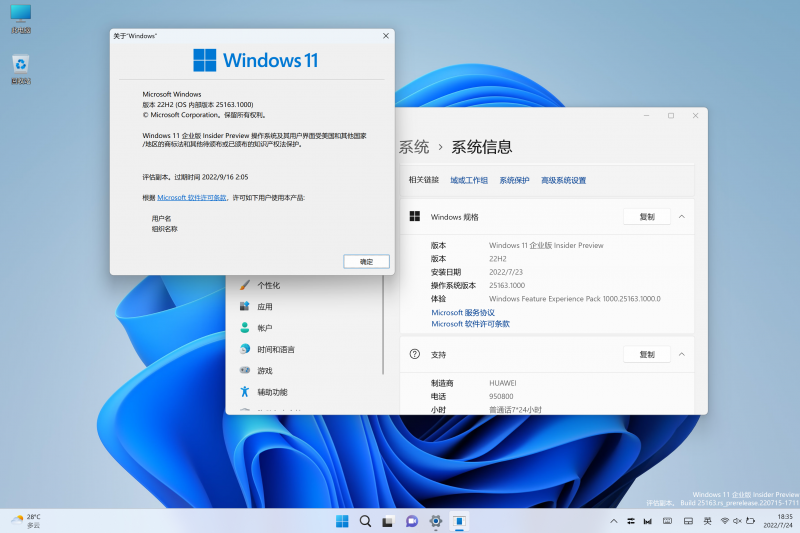800x533 pixels.
Task: Click the muted volume tray icon
Action: [737, 521]
